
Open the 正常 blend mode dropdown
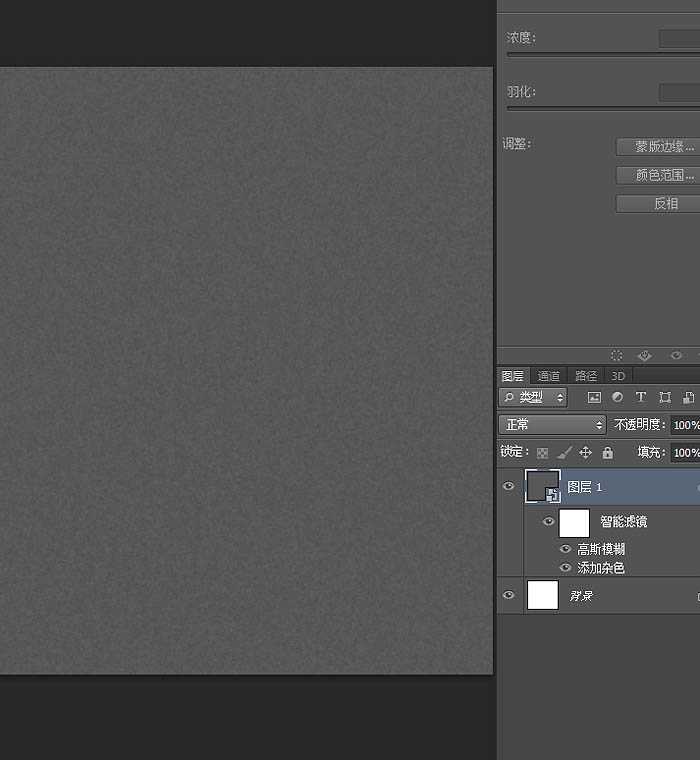pyautogui.click(x=552, y=425)
